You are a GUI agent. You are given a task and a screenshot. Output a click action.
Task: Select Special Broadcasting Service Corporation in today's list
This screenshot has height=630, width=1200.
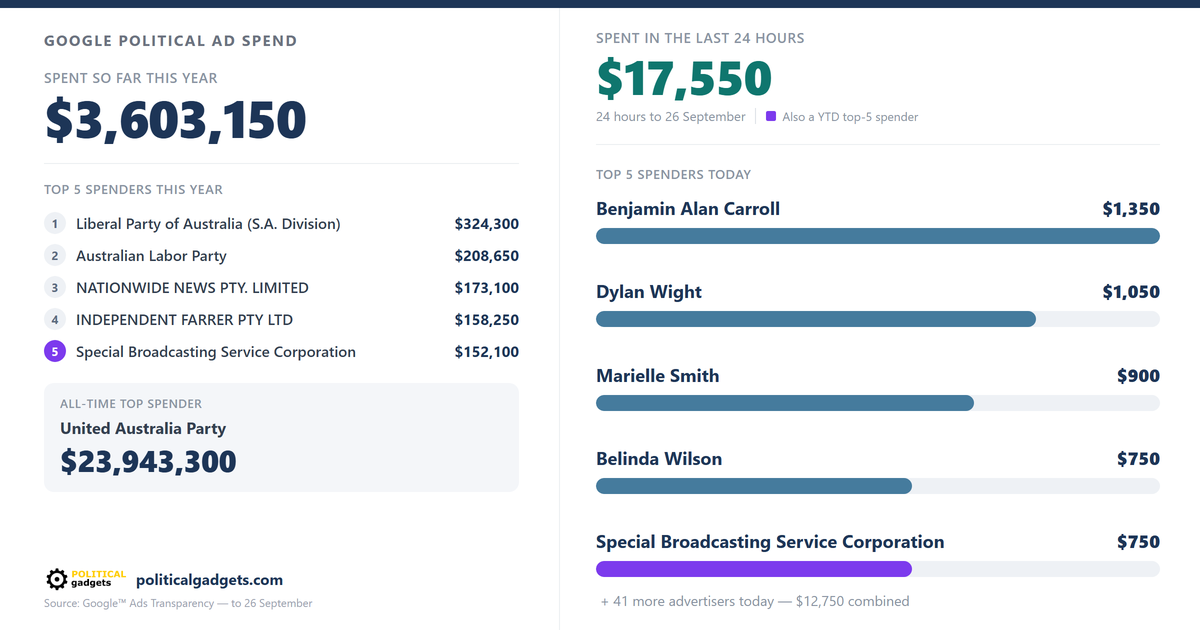[770, 542]
